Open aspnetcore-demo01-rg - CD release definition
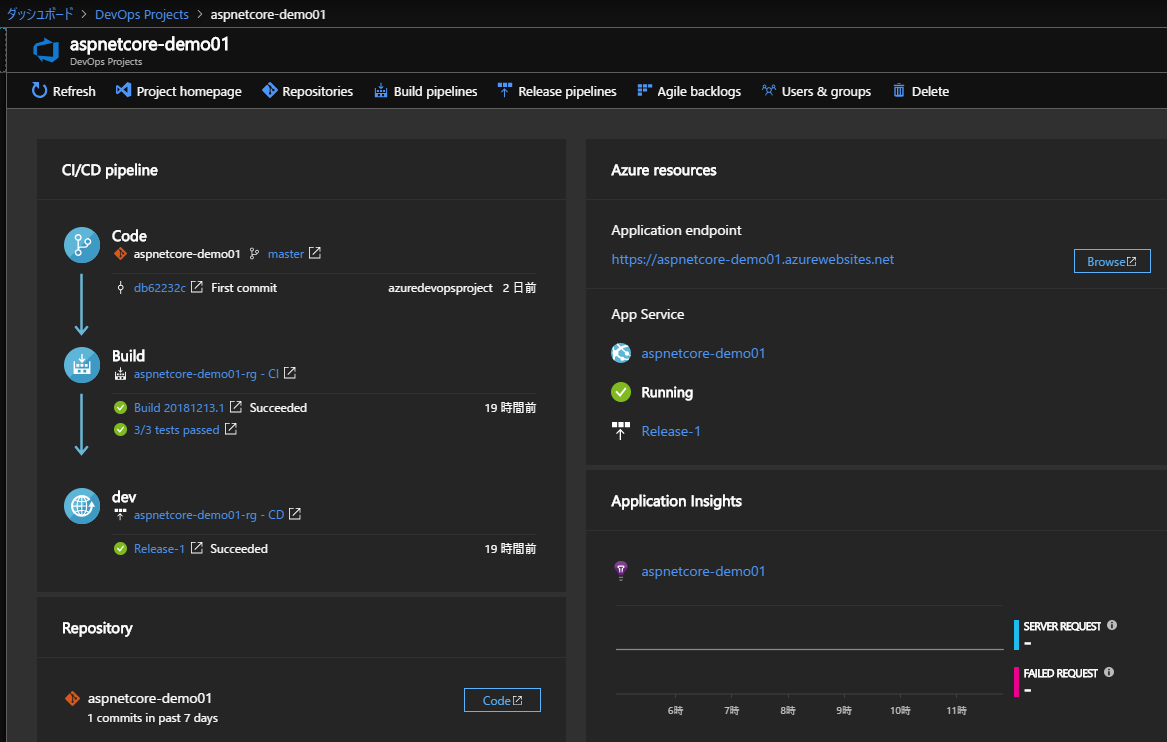The width and height of the screenshot is (1167, 742). 208,515
